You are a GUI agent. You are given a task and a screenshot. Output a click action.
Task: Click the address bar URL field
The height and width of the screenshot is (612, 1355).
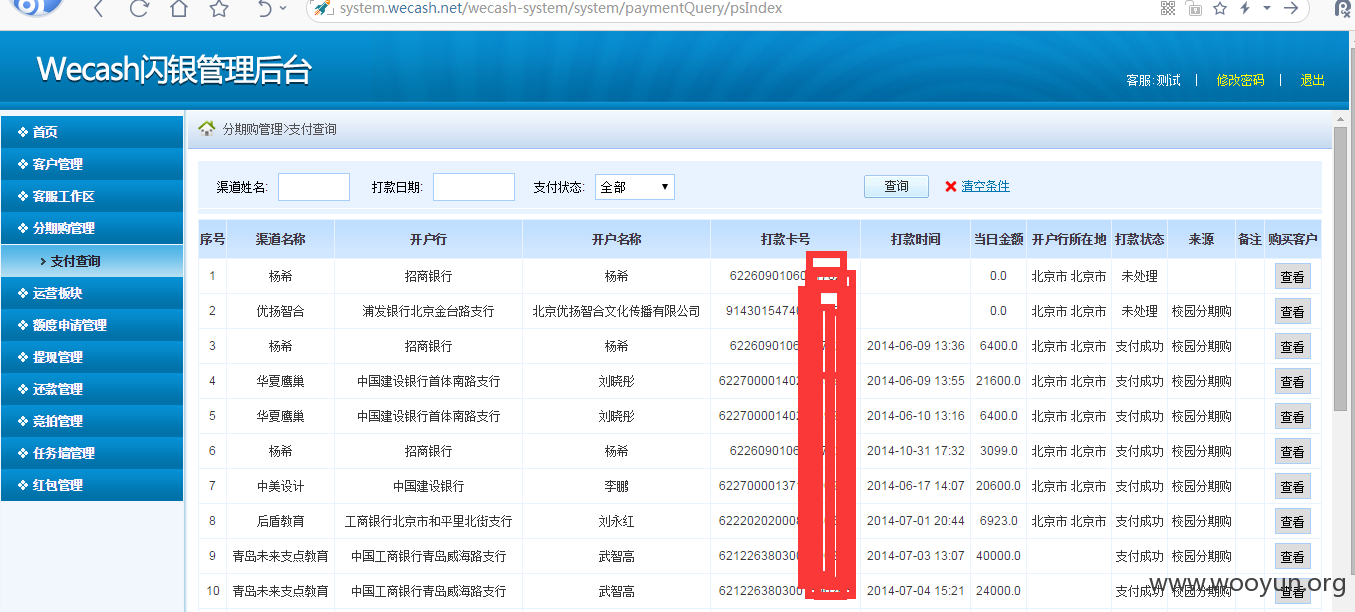[740, 8]
